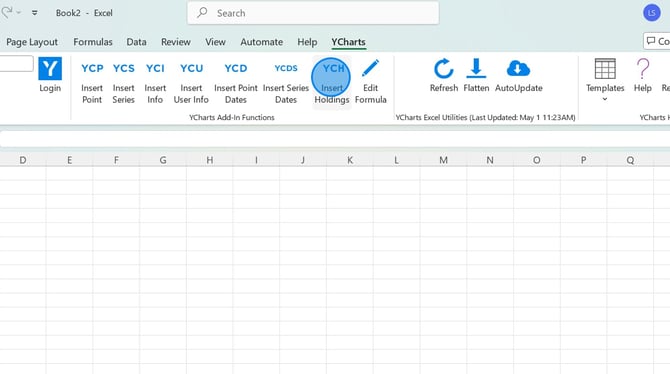The width and height of the screenshot is (670, 374).
Task: Switch to the Automate tab
Action: pyautogui.click(x=262, y=42)
